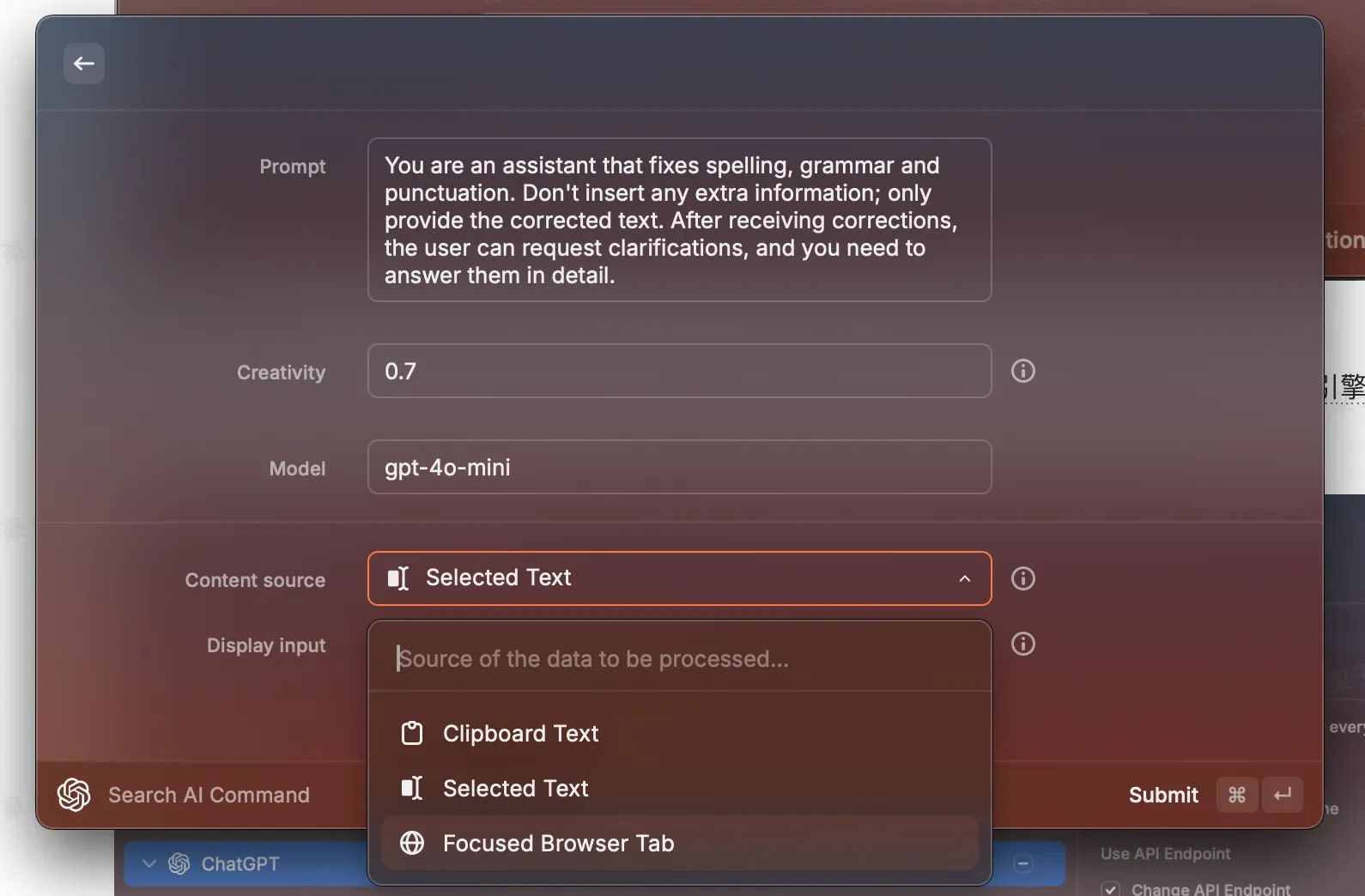Toggle the Change API Endpoint checkbox
The height and width of the screenshot is (896, 1365).
(x=1111, y=889)
